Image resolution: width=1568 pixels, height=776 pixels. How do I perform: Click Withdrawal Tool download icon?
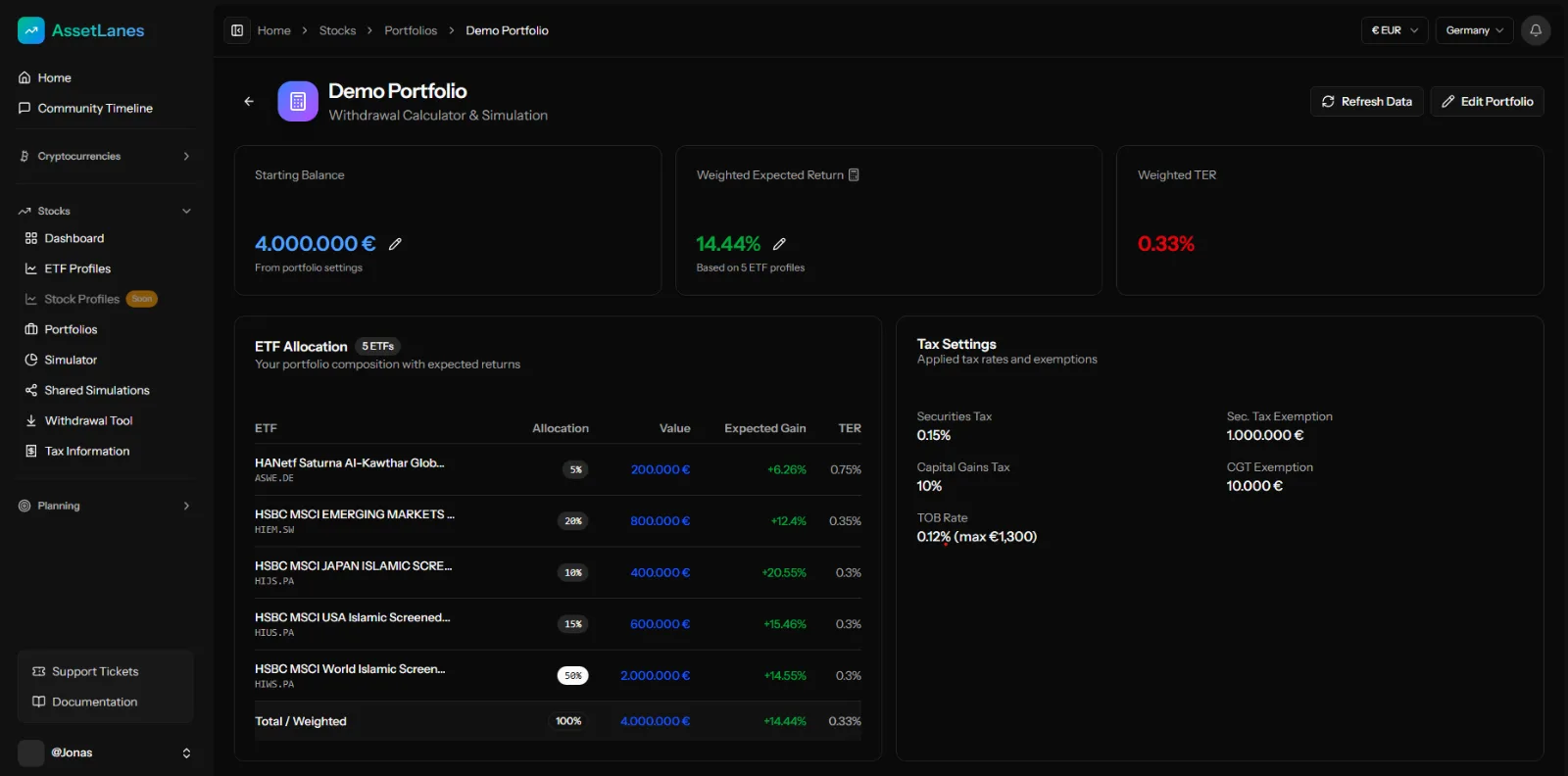(x=31, y=420)
